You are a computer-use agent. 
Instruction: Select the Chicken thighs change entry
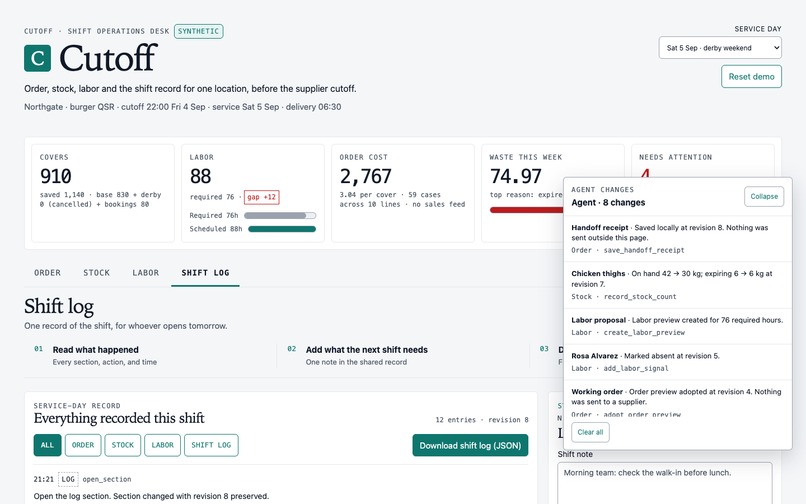tap(677, 285)
